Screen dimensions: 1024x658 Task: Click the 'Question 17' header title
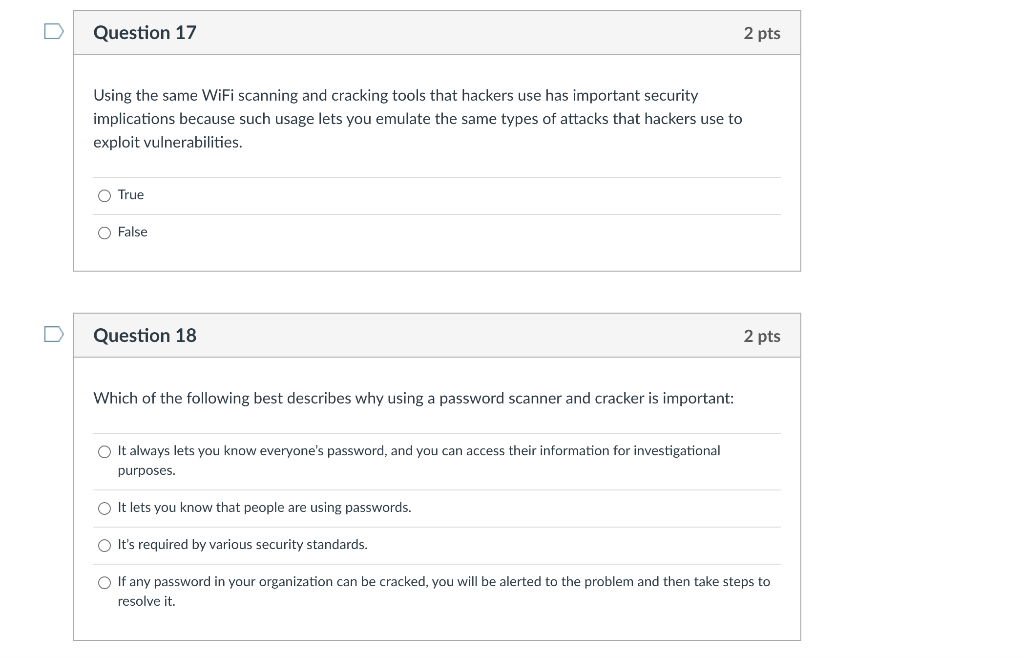pyautogui.click(x=145, y=33)
